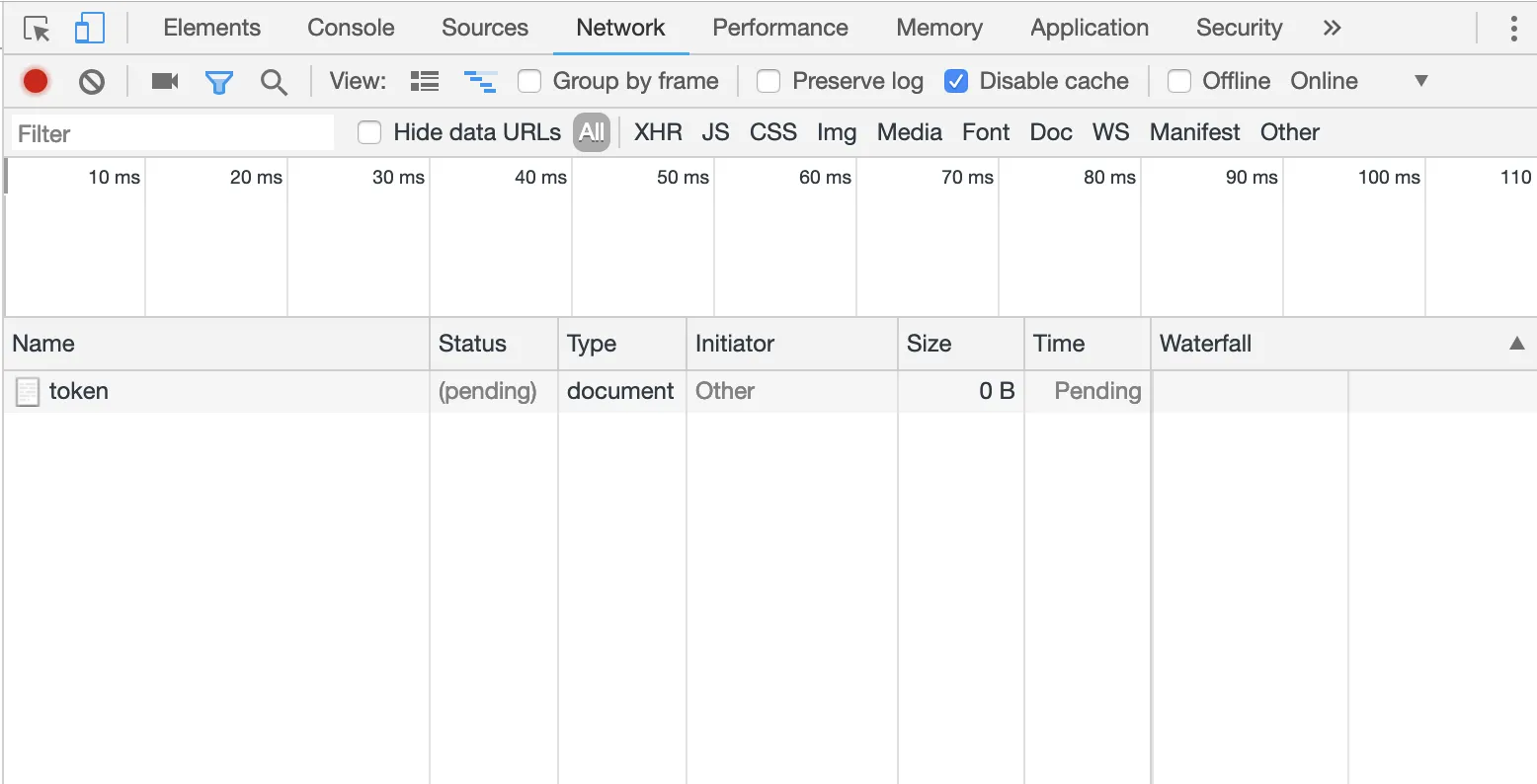Open the Performance tab
This screenshot has width=1537, height=784.
[x=780, y=28]
